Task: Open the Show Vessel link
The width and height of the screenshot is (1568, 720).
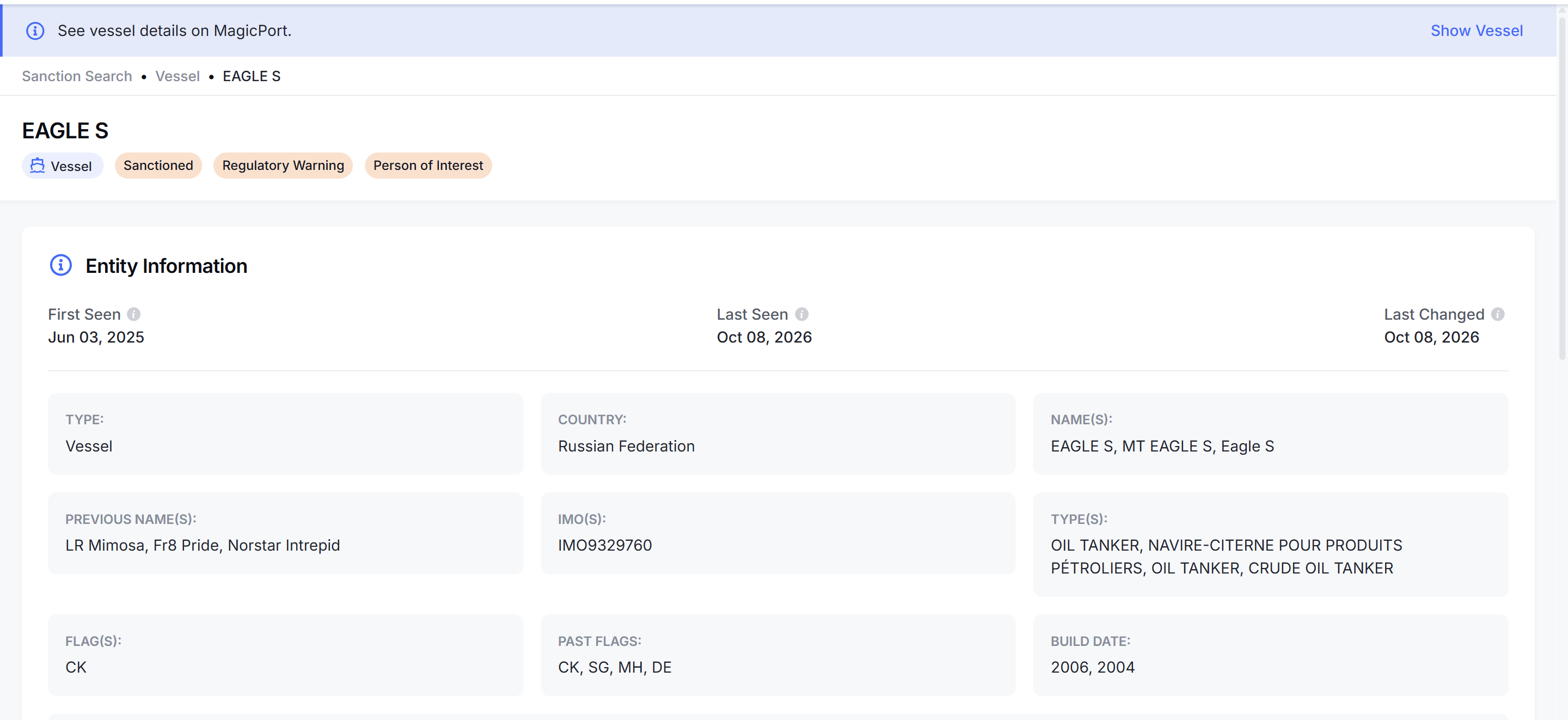Action: pos(1476,30)
